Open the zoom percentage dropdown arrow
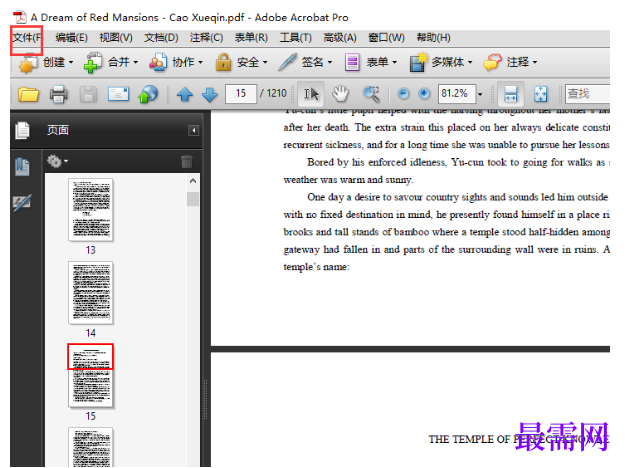Image resolution: width=627 pixels, height=468 pixels. (480, 94)
